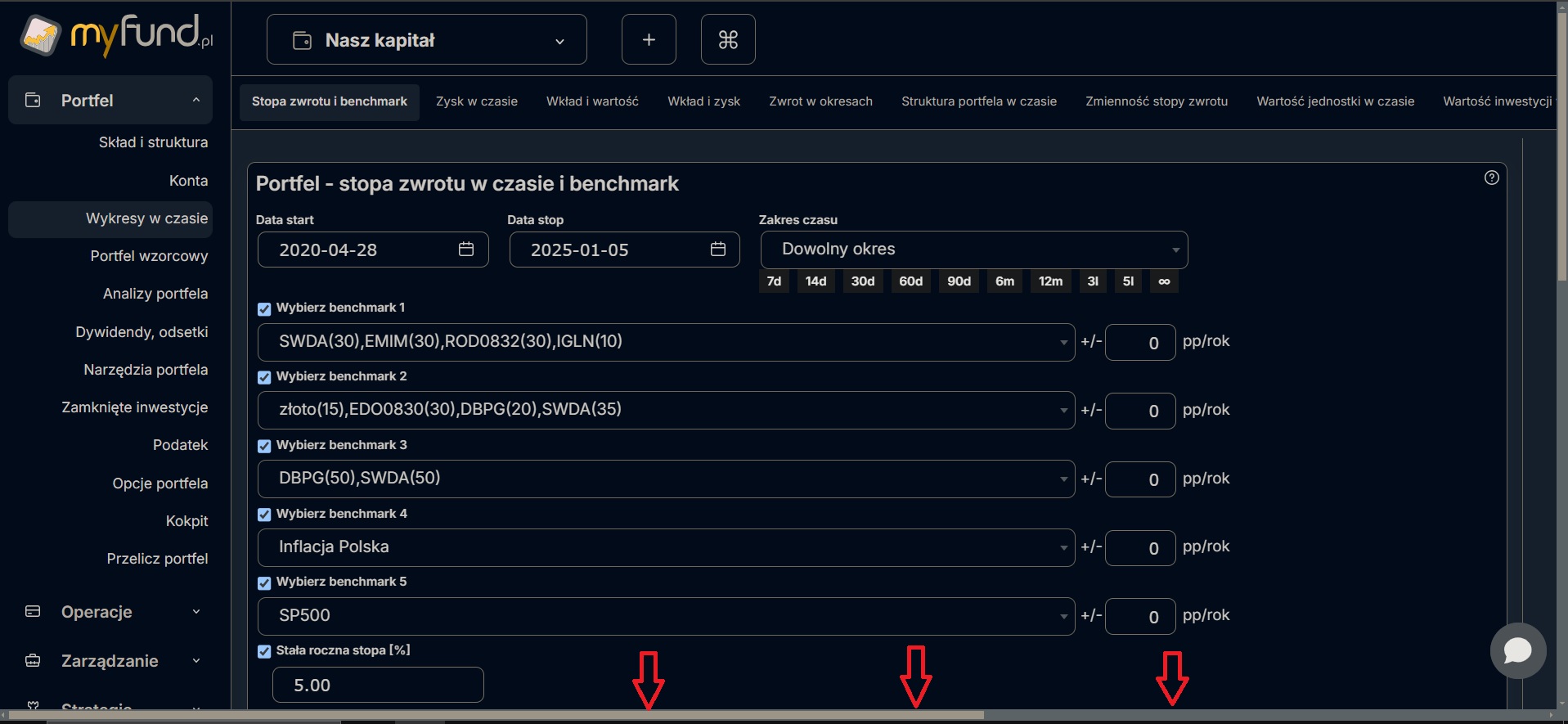The height and width of the screenshot is (724, 1568).
Task: Open calendar picker for Data start
Action: point(466,250)
